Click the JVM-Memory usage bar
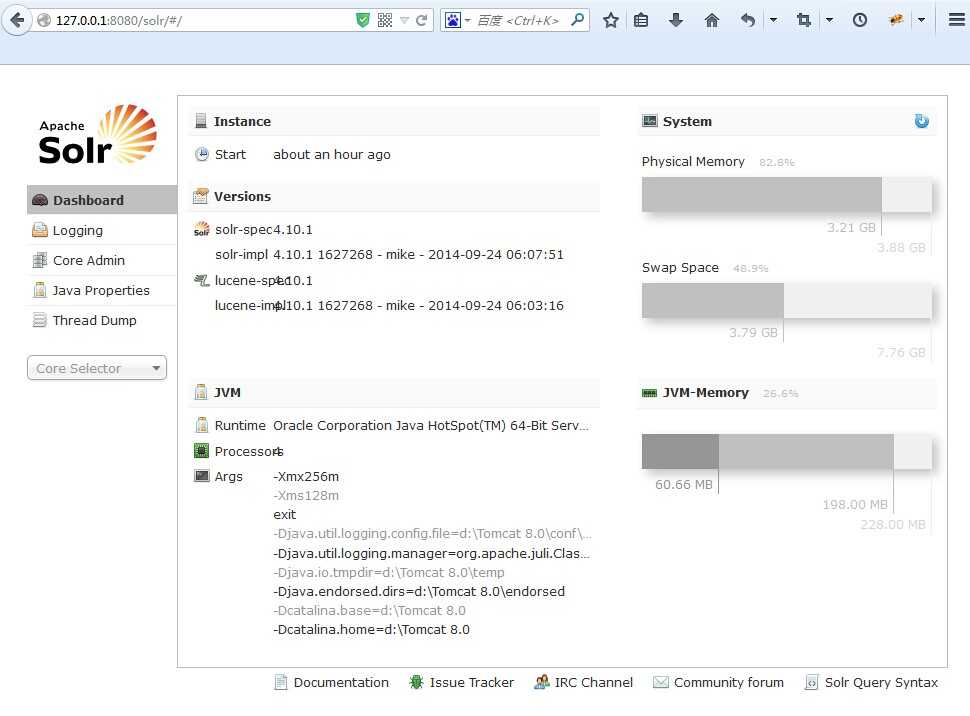The width and height of the screenshot is (970, 716). pyautogui.click(x=787, y=452)
